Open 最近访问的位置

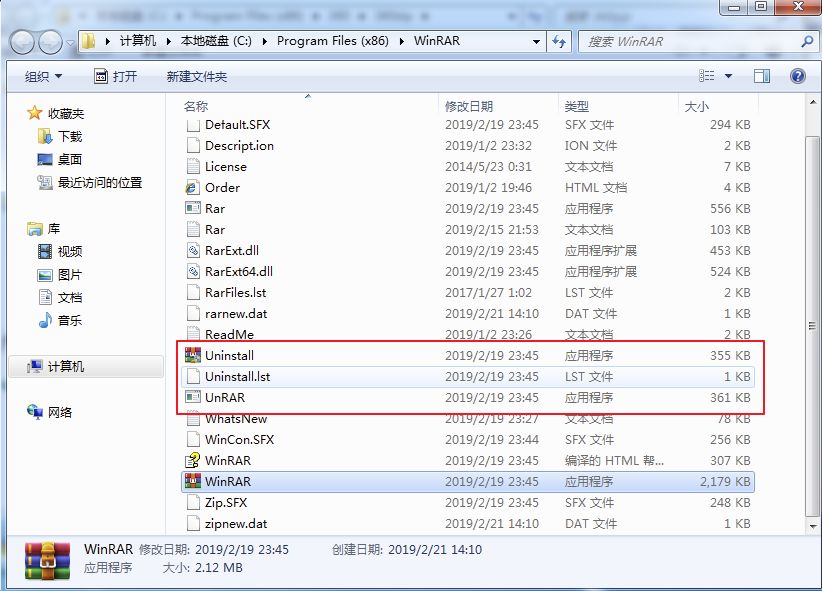pyautogui.click(x=89, y=182)
